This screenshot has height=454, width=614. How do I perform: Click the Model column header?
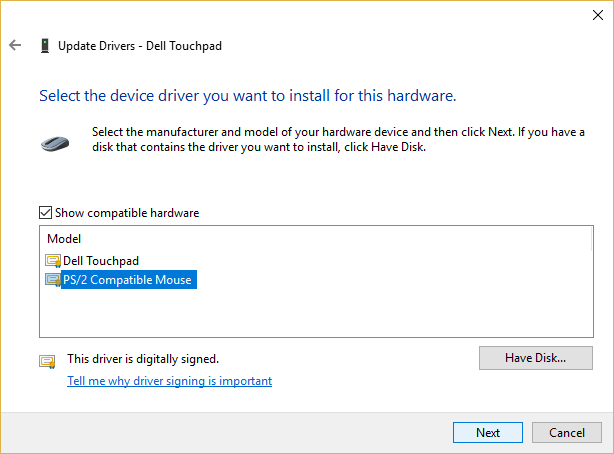64,239
